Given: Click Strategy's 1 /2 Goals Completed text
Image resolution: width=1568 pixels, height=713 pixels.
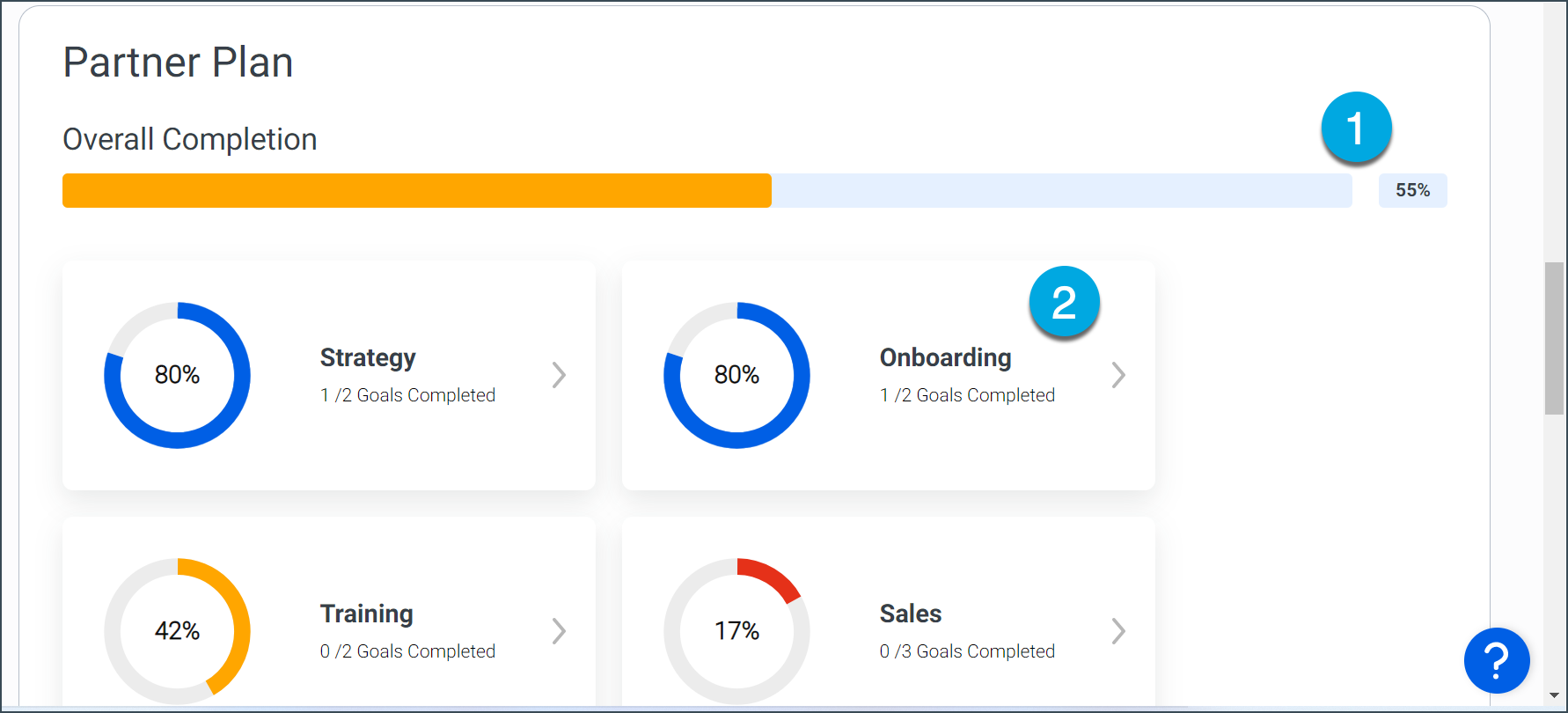Looking at the screenshot, I should pyautogui.click(x=407, y=395).
